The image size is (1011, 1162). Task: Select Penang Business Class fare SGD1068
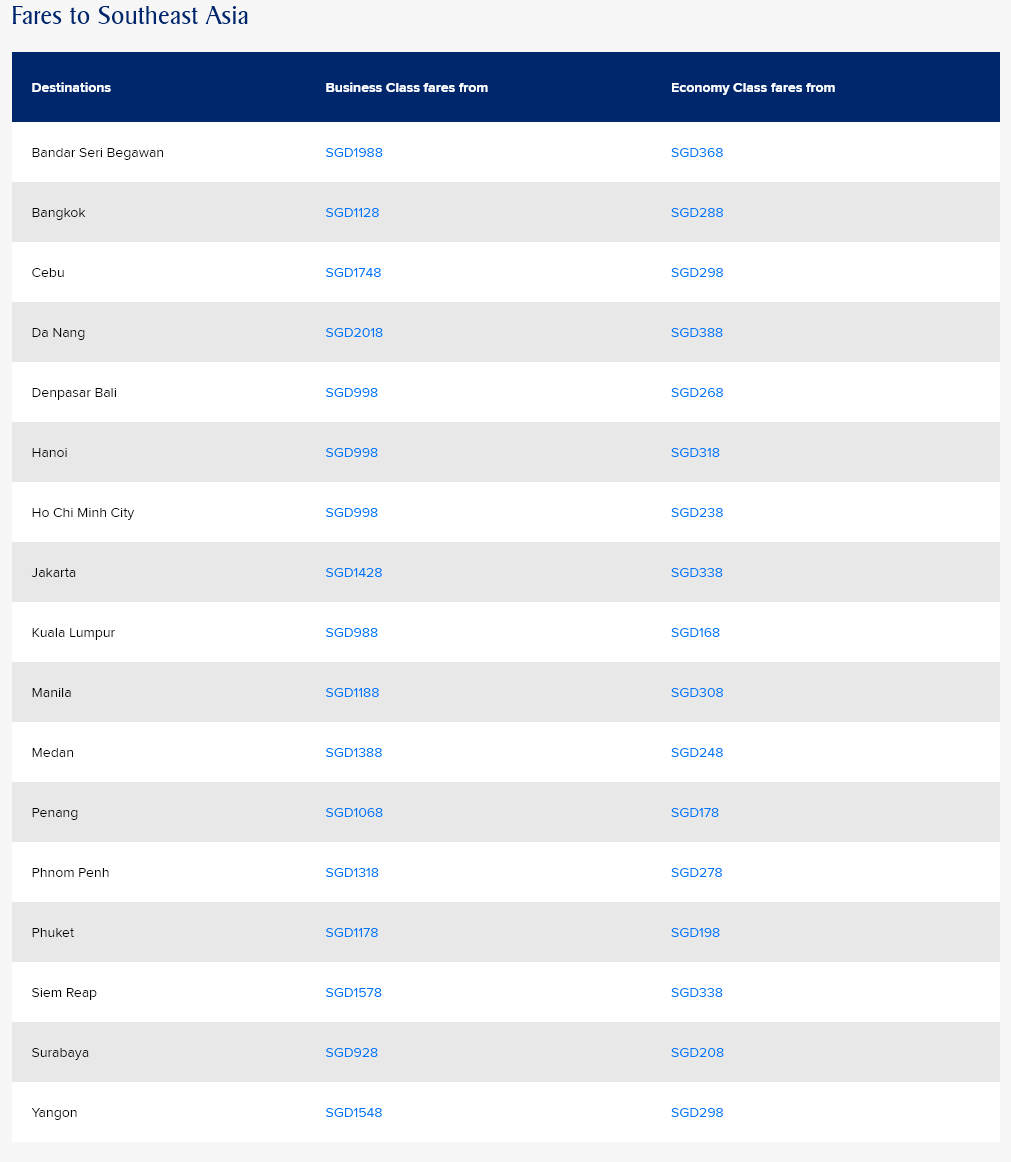tap(354, 813)
